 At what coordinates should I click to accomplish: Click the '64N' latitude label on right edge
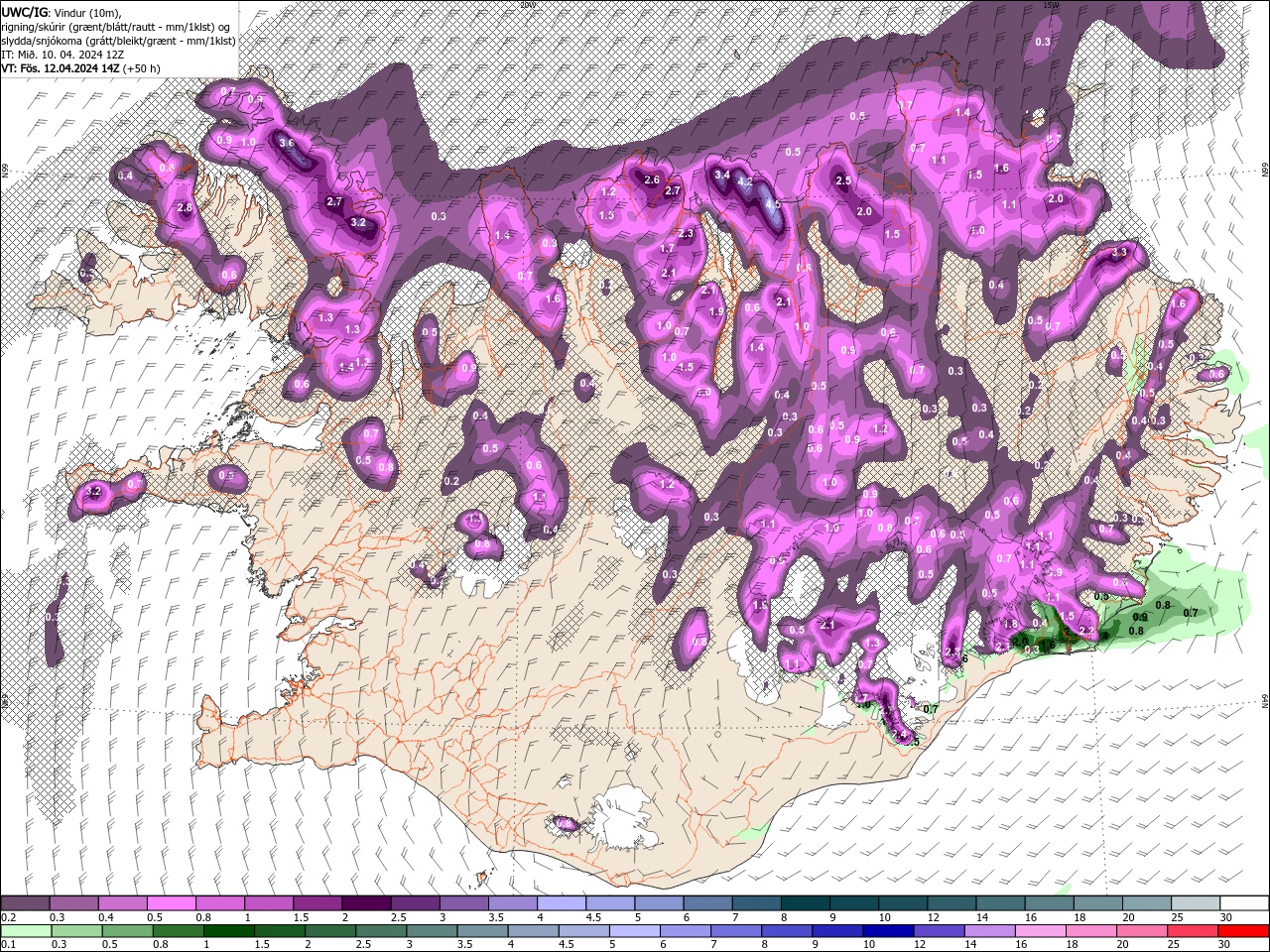pos(1265,700)
